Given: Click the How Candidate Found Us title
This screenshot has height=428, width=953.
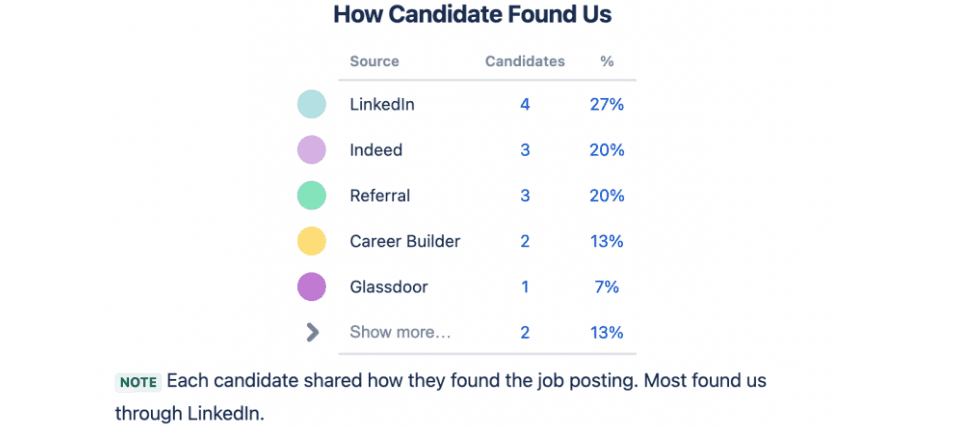Looking at the screenshot, I should (x=473, y=15).
